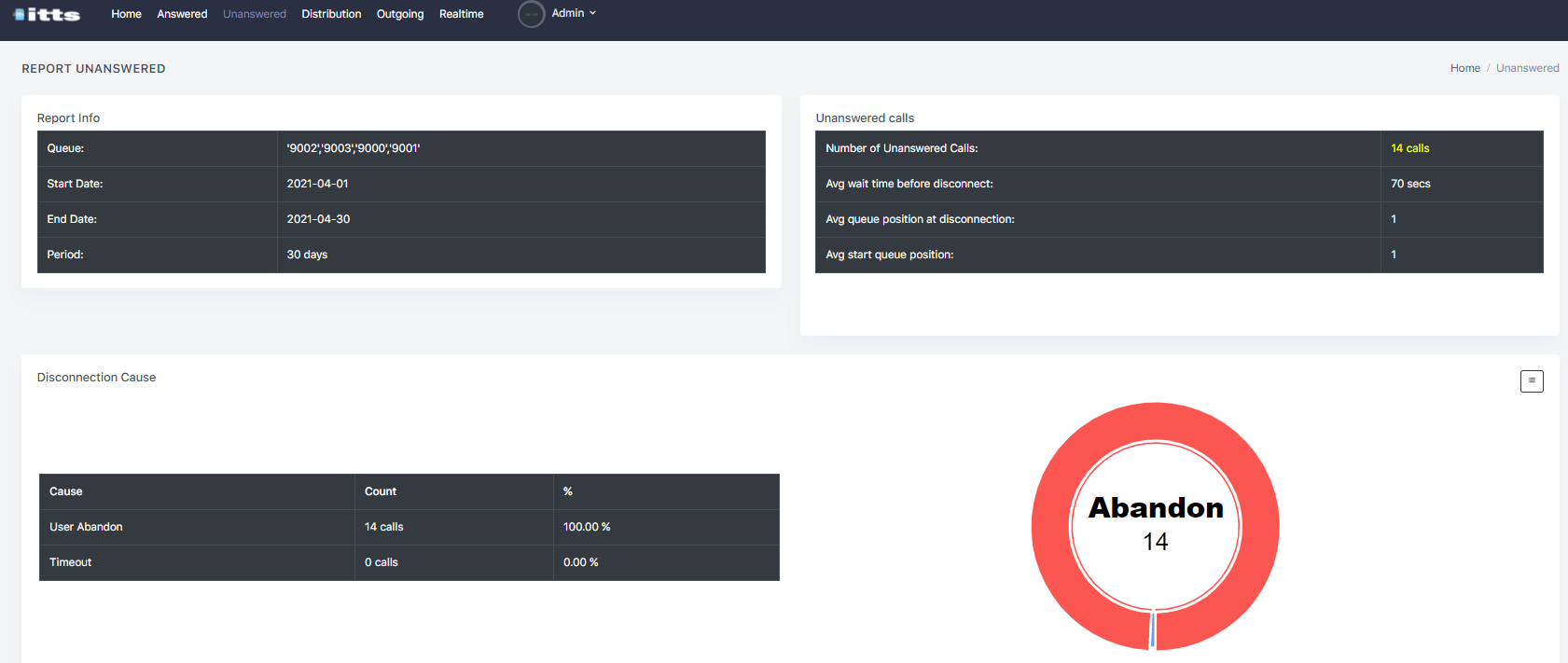1568x663 pixels.
Task: Select the '14 calls' yellow value
Action: (1409, 148)
